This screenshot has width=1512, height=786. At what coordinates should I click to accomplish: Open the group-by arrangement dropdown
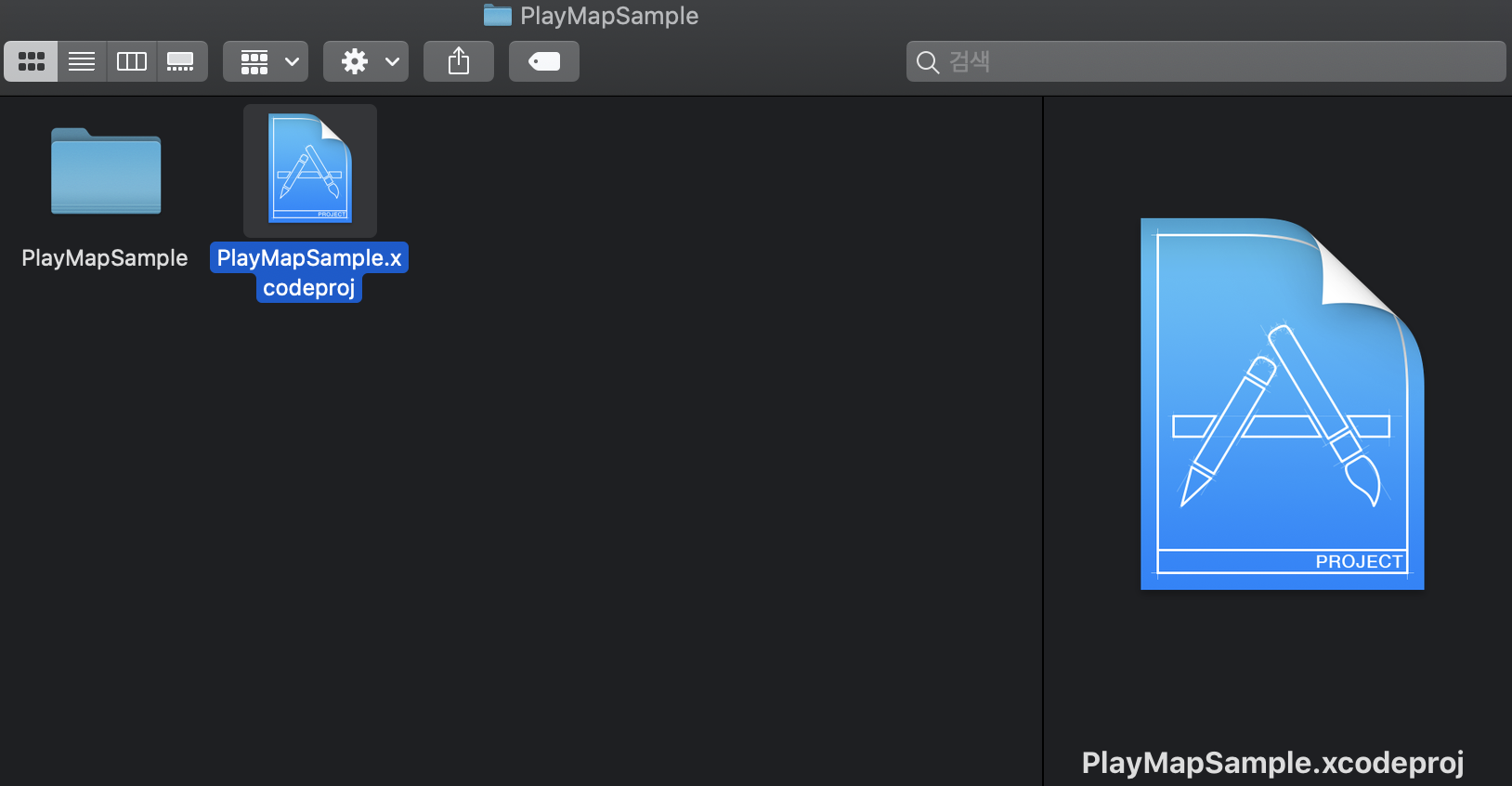(266, 61)
